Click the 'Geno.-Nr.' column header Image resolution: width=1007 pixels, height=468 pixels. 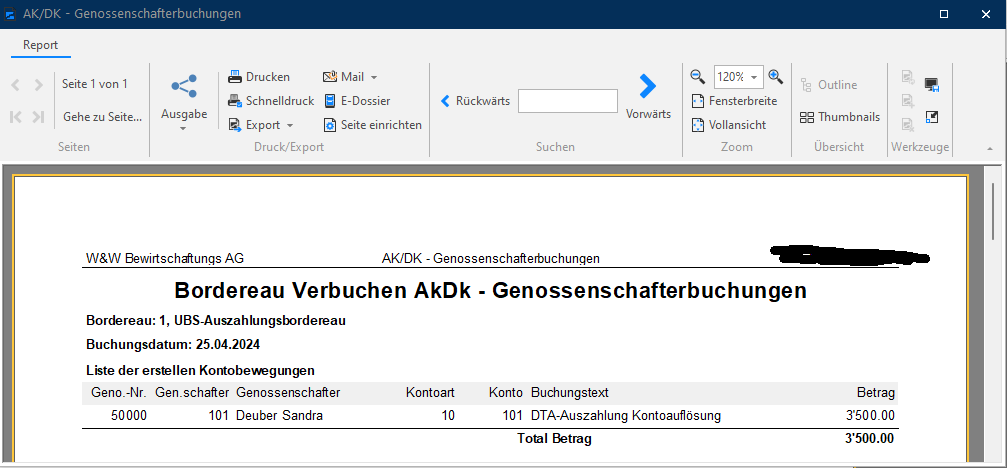(119, 392)
